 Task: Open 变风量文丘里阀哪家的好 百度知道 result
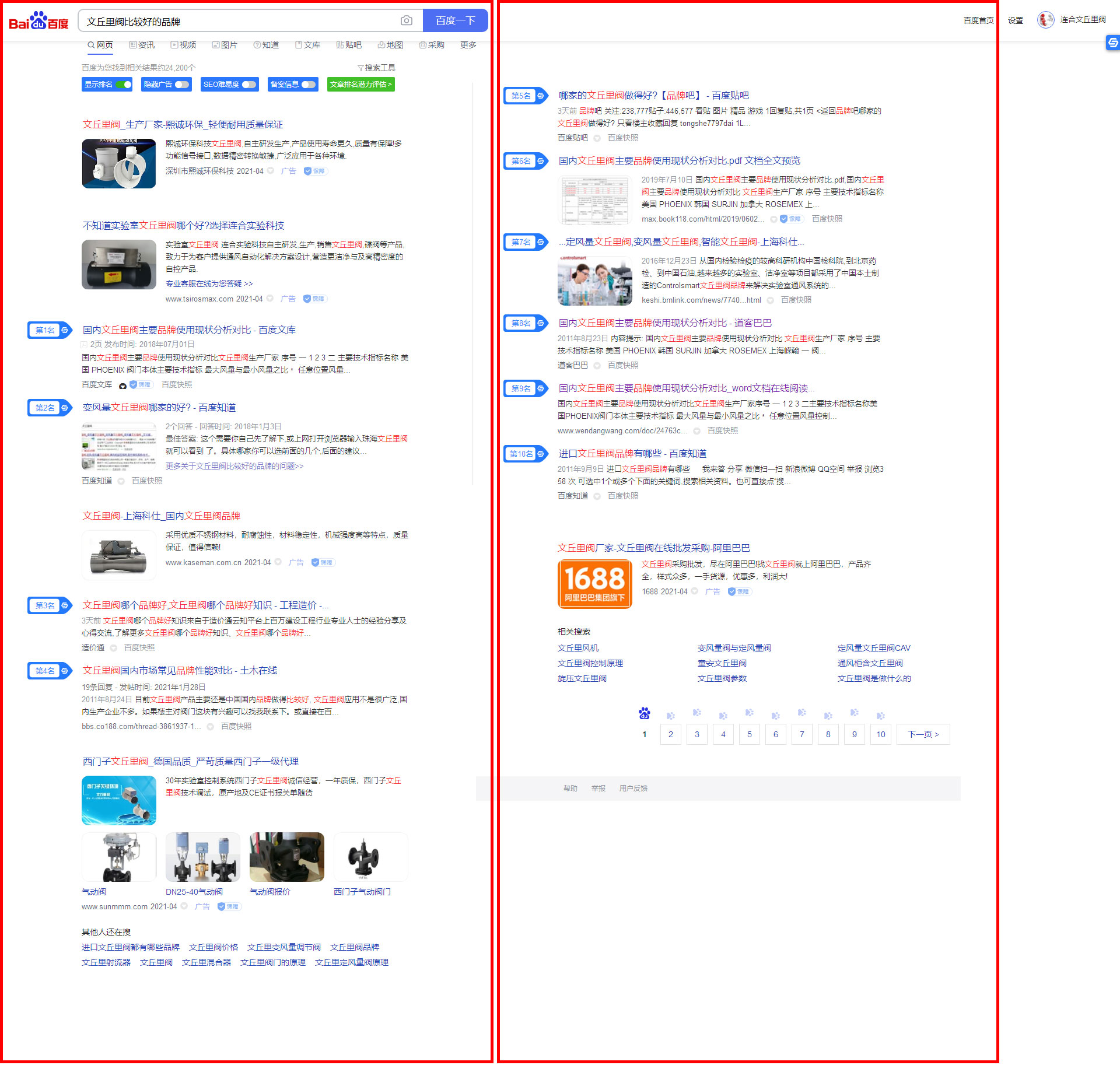coord(159,408)
